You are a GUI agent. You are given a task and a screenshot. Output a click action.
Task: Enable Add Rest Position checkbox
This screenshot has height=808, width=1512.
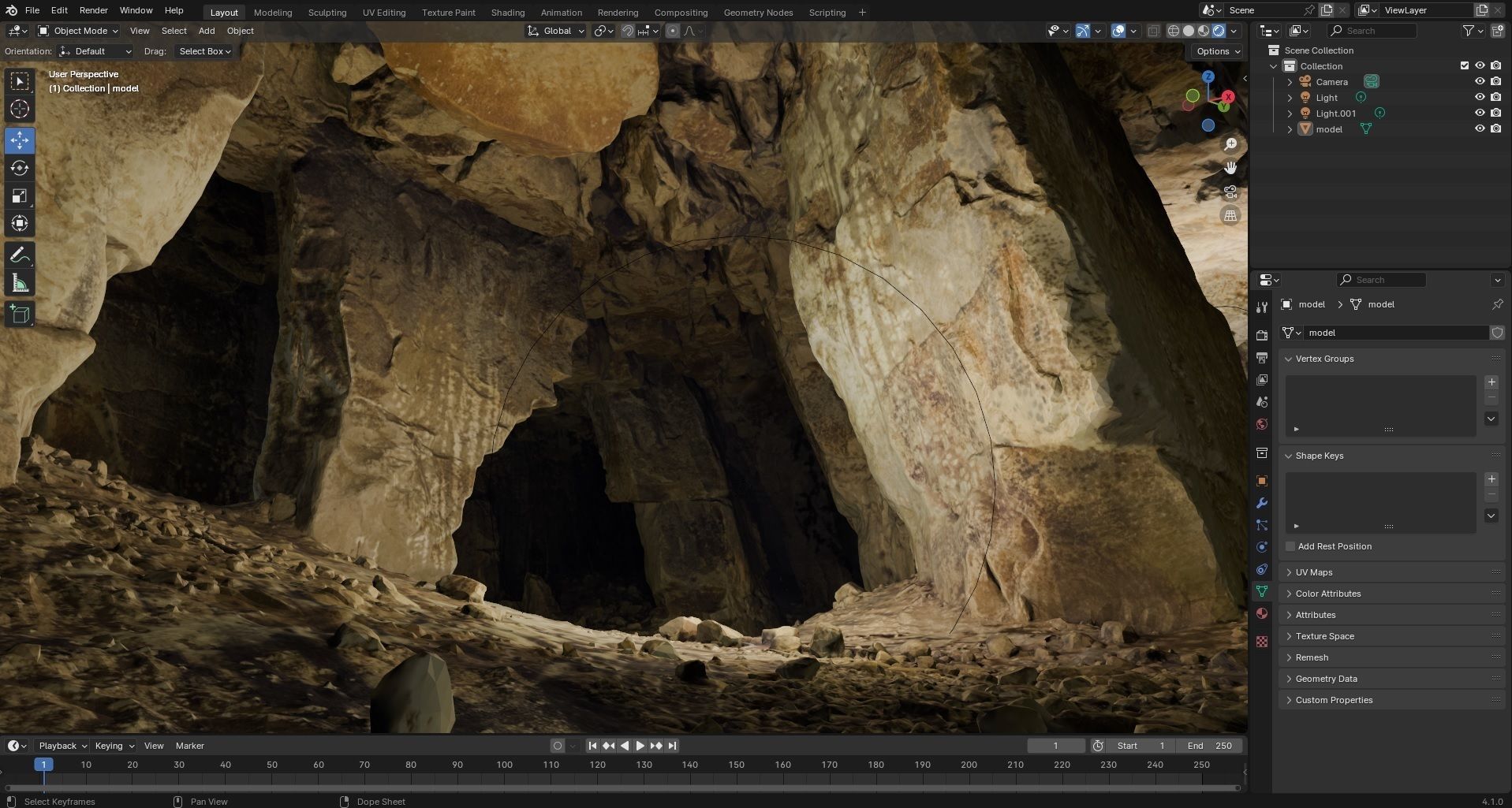pos(1290,546)
